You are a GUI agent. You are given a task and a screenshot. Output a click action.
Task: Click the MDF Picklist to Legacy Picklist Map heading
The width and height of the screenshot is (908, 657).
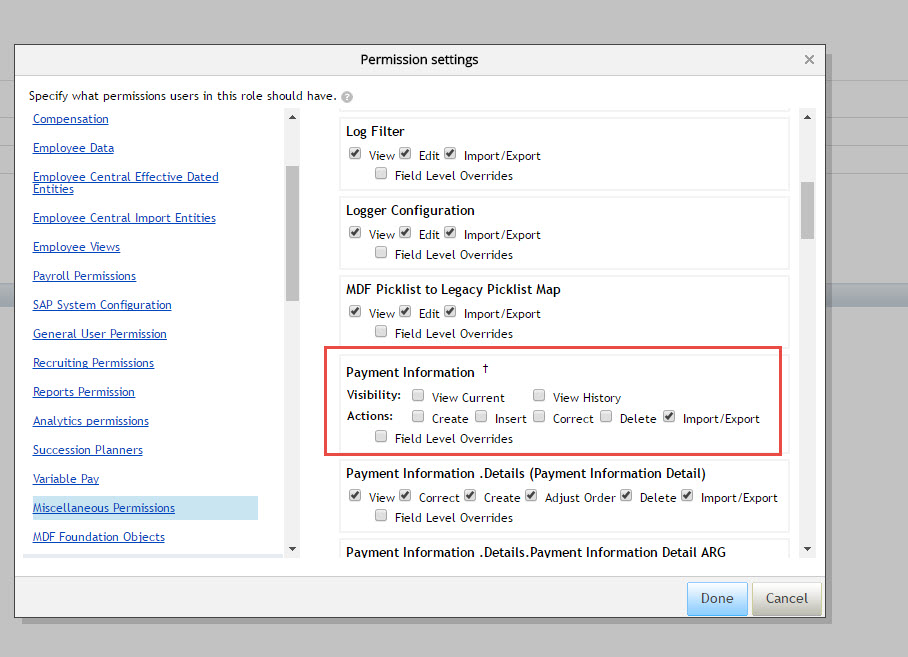pyautogui.click(x=453, y=289)
